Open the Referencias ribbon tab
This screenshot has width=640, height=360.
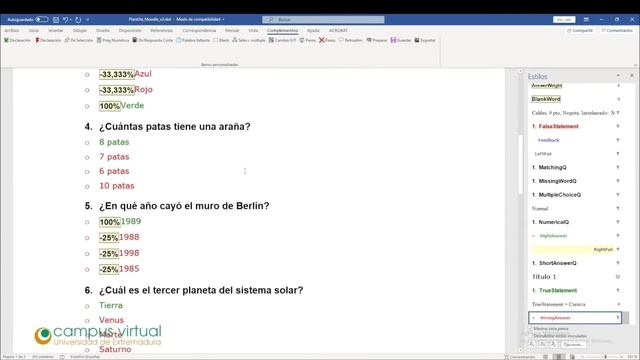pyautogui.click(x=161, y=31)
